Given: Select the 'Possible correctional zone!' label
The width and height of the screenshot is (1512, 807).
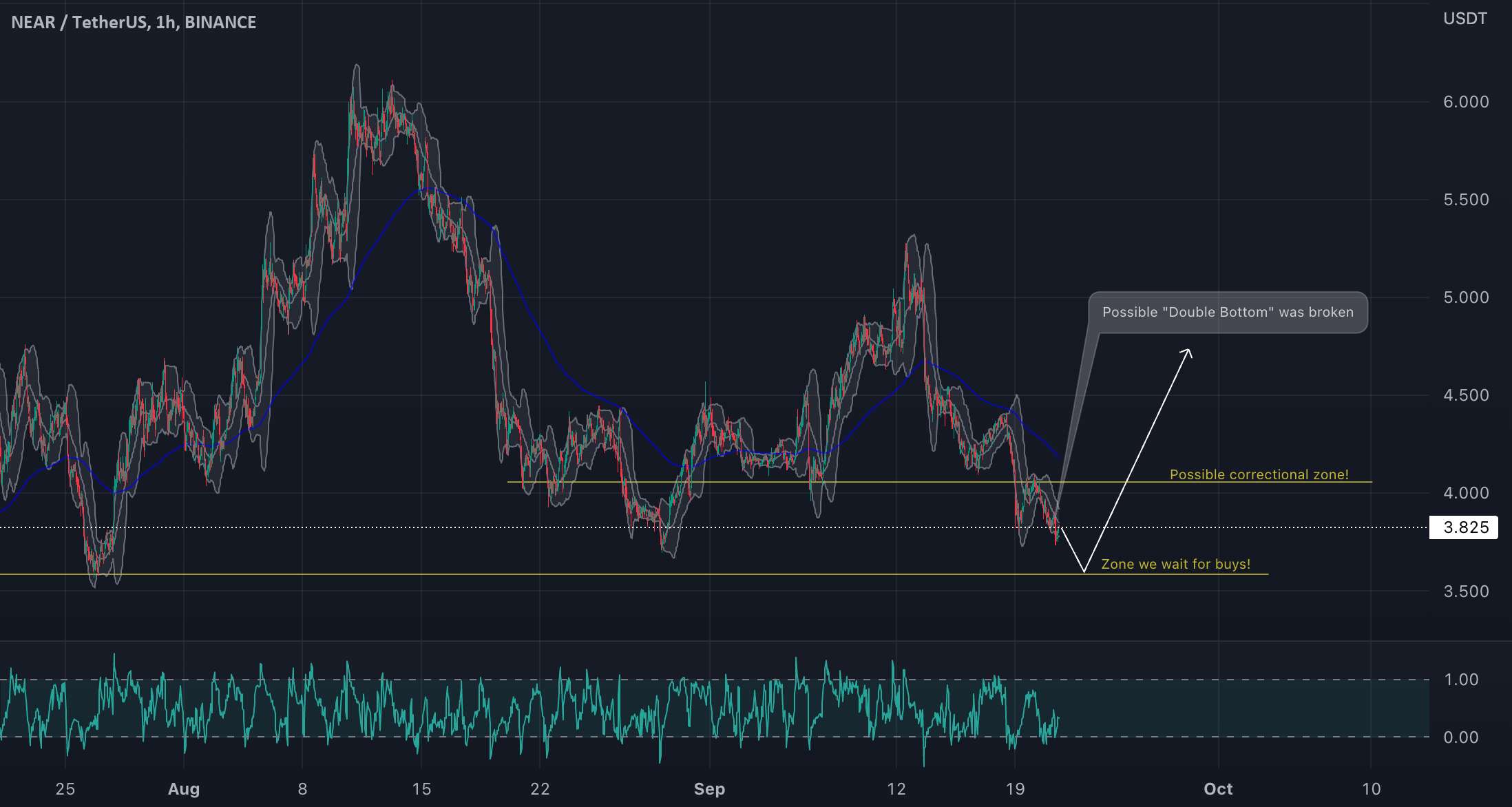Looking at the screenshot, I should [1259, 474].
